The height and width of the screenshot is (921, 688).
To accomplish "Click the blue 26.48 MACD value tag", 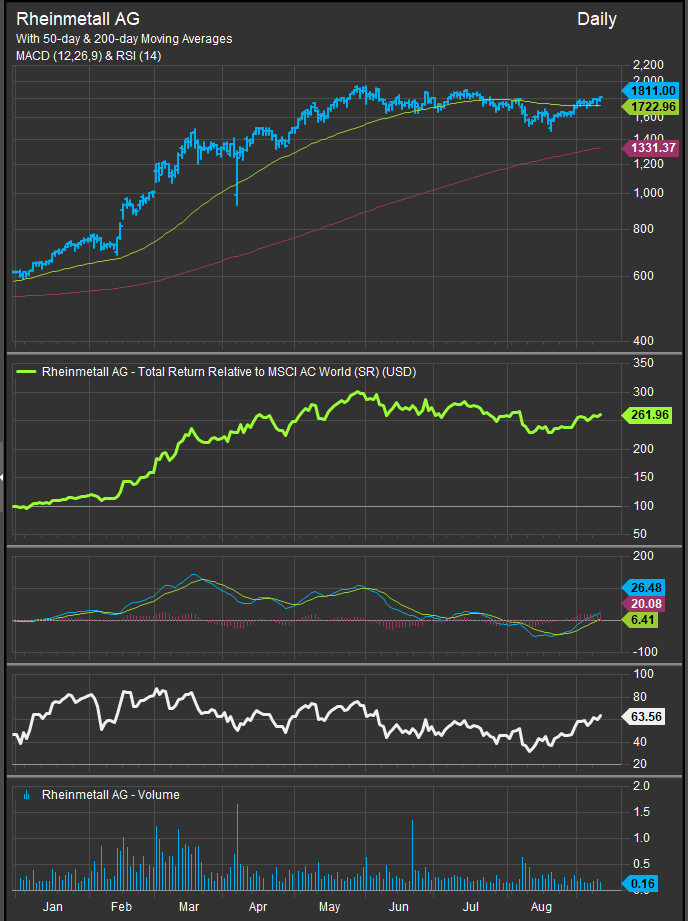I will [651, 588].
